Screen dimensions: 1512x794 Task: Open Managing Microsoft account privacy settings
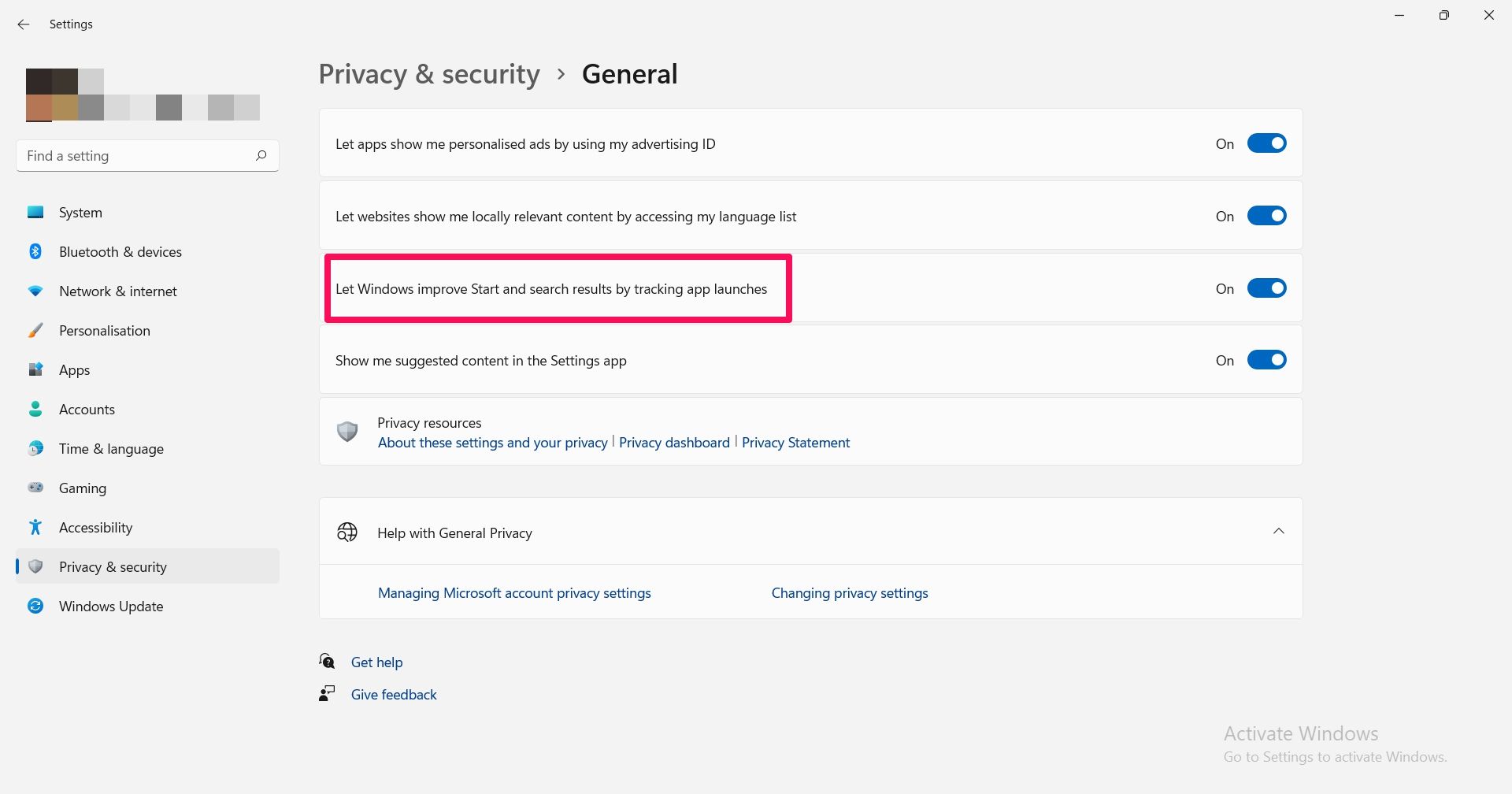coord(514,593)
